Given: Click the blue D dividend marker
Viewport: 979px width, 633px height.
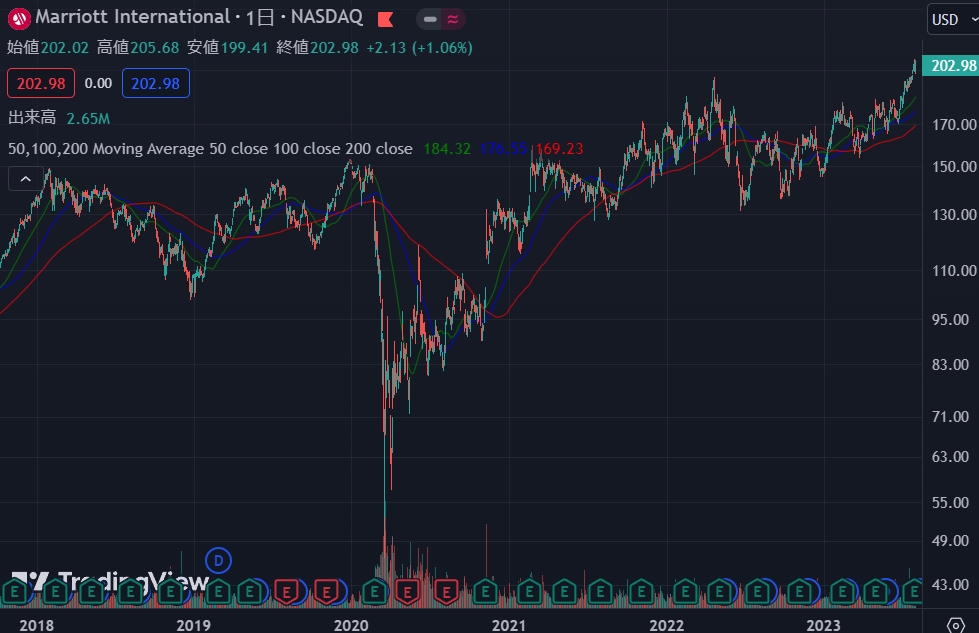Looking at the screenshot, I should tap(219, 561).
